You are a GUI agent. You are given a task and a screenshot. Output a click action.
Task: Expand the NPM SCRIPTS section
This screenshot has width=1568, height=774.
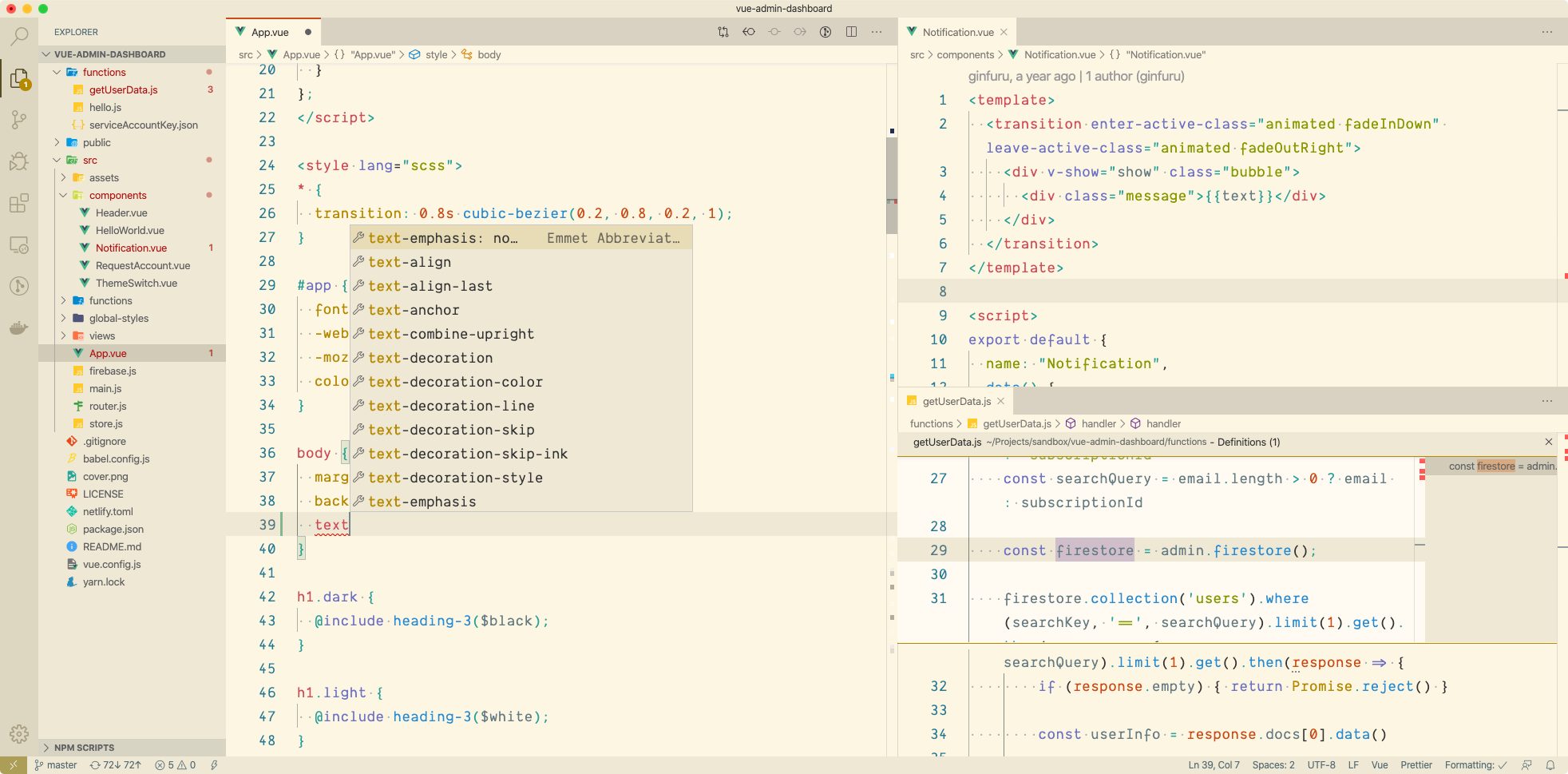[x=84, y=748]
